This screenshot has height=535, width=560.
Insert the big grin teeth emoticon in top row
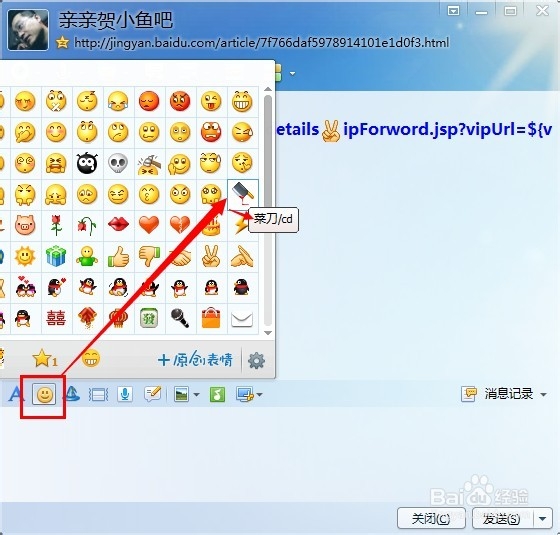click(242, 101)
